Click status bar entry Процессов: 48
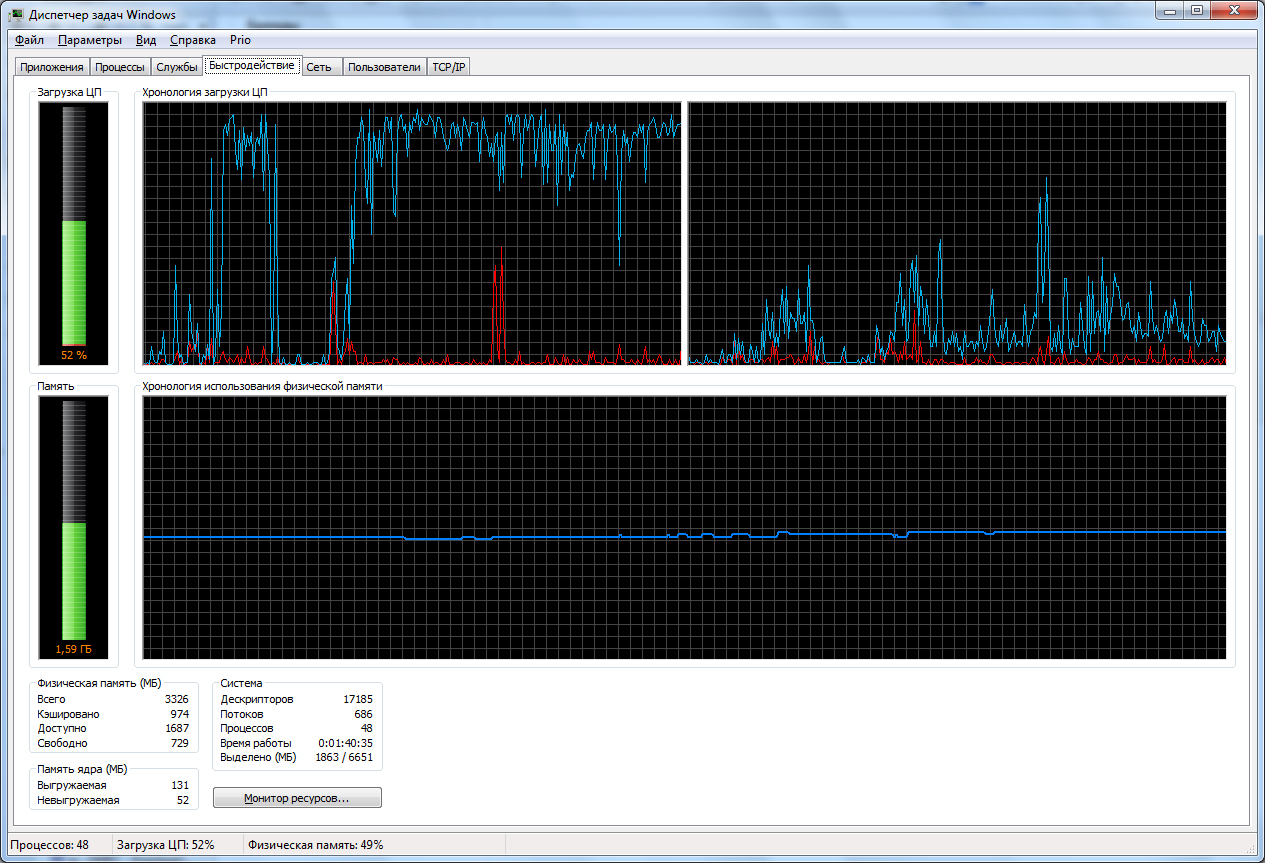The height and width of the screenshot is (863, 1265). (x=50, y=845)
